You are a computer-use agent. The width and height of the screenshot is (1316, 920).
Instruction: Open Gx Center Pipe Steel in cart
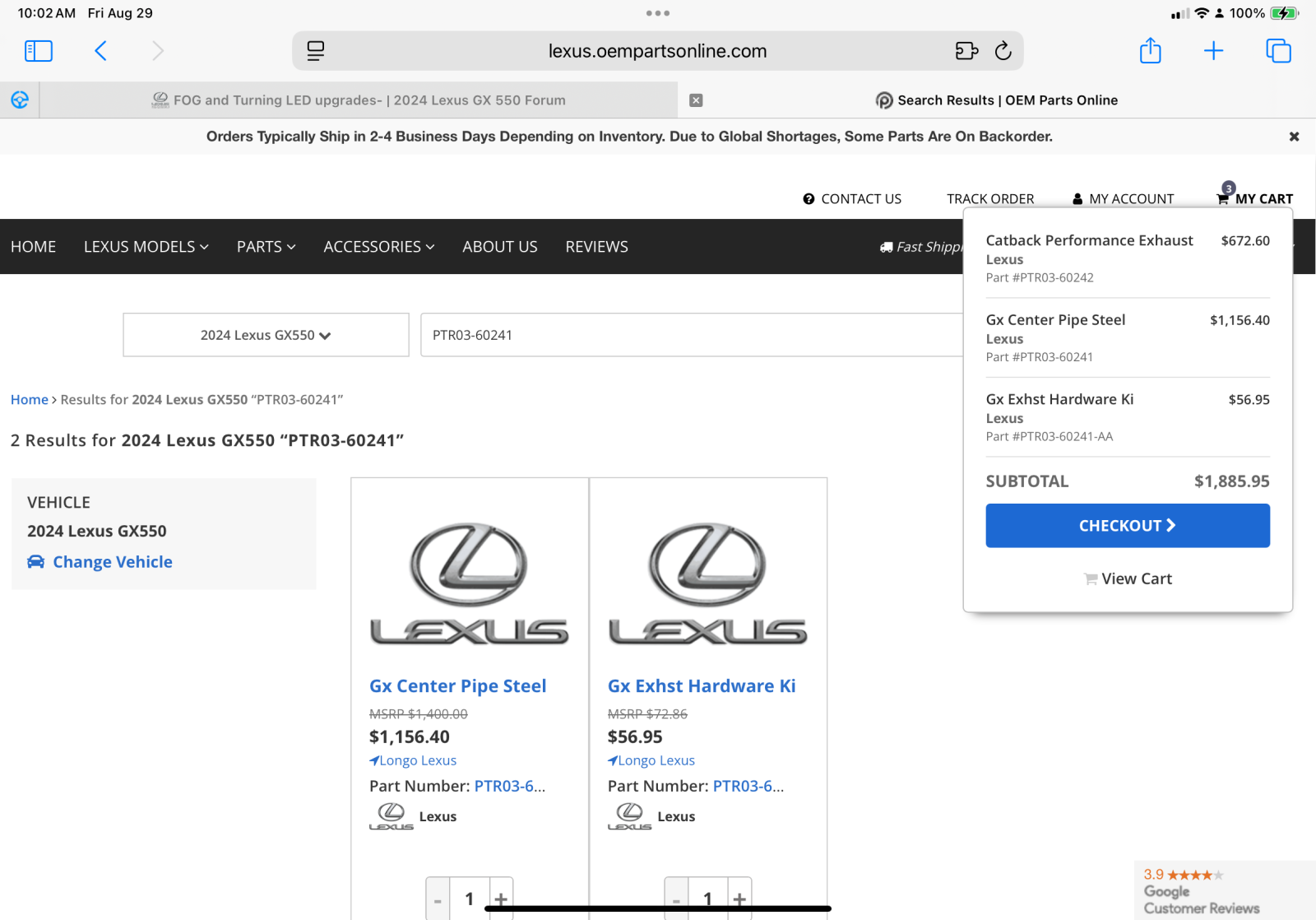[1055, 320]
